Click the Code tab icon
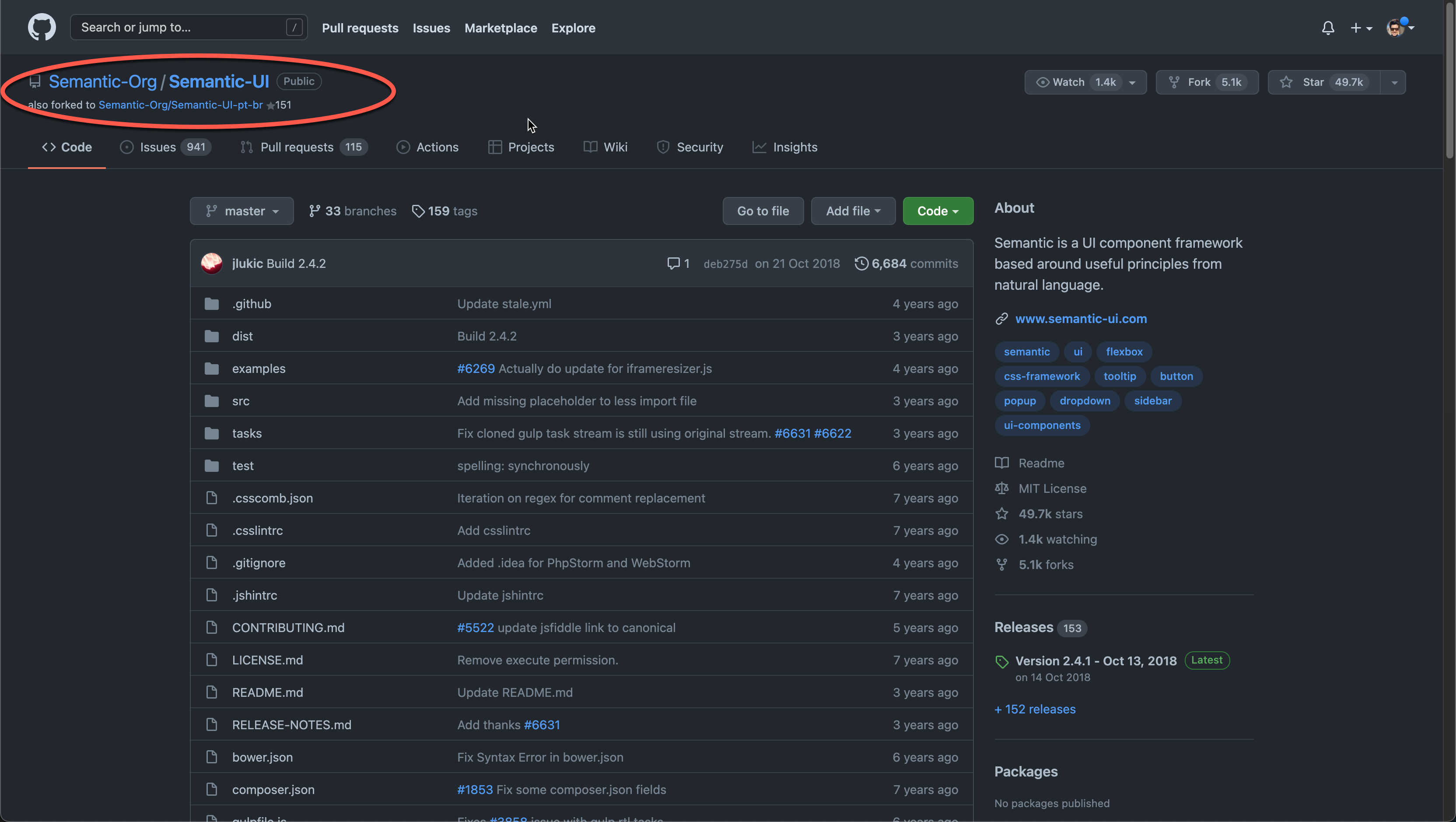 click(48, 146)
